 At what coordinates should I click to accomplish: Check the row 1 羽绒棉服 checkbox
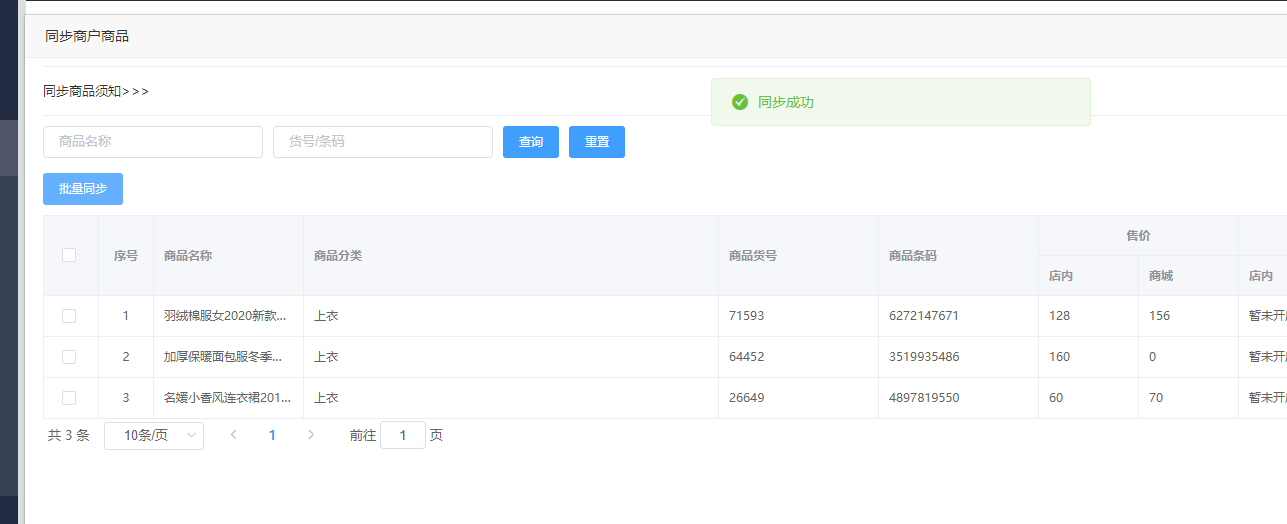(x=69, y=316)
